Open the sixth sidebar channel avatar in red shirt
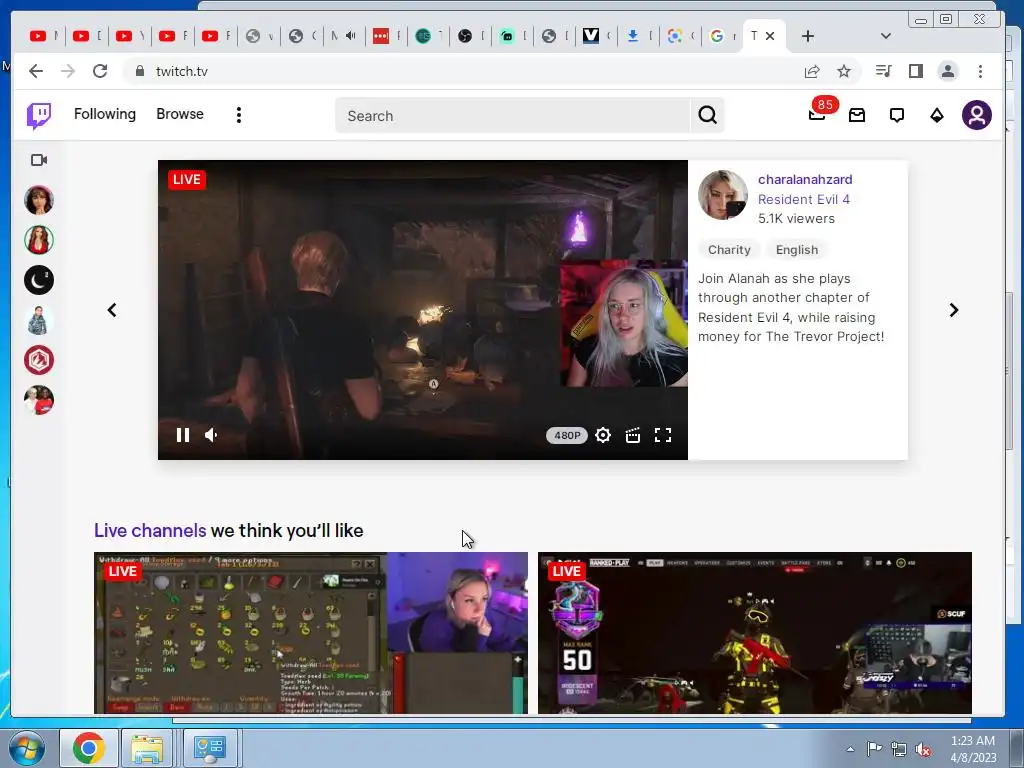 pos(39,400)
